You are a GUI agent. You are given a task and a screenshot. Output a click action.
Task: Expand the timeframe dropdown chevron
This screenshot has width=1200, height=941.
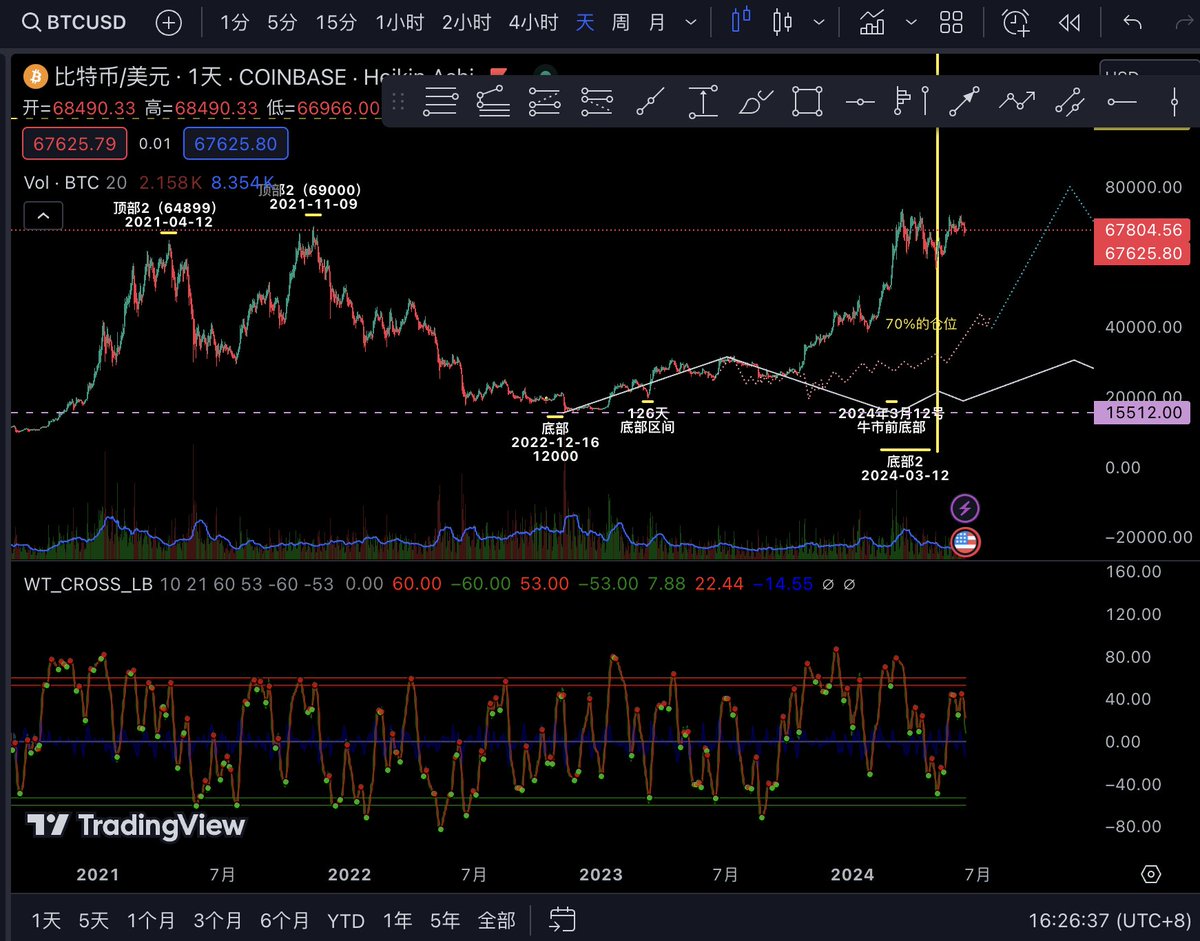pos(691,22)
